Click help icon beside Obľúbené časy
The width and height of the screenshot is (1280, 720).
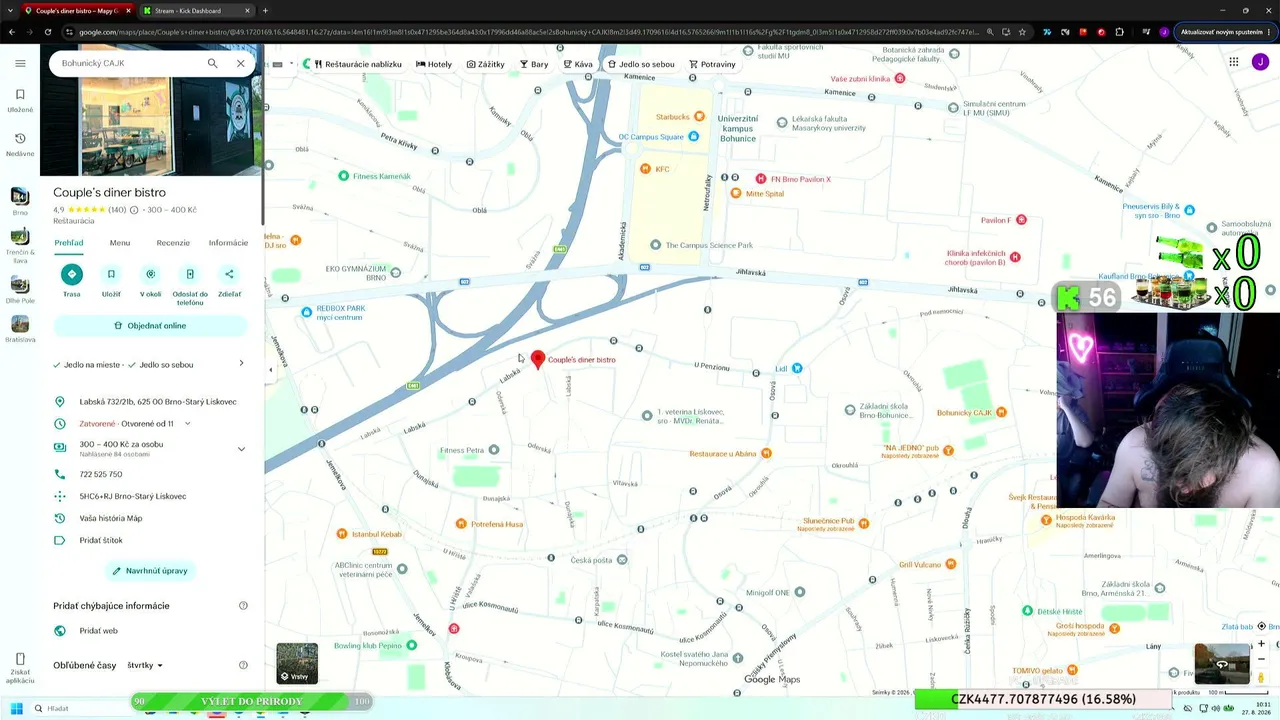tap(243, 665)
